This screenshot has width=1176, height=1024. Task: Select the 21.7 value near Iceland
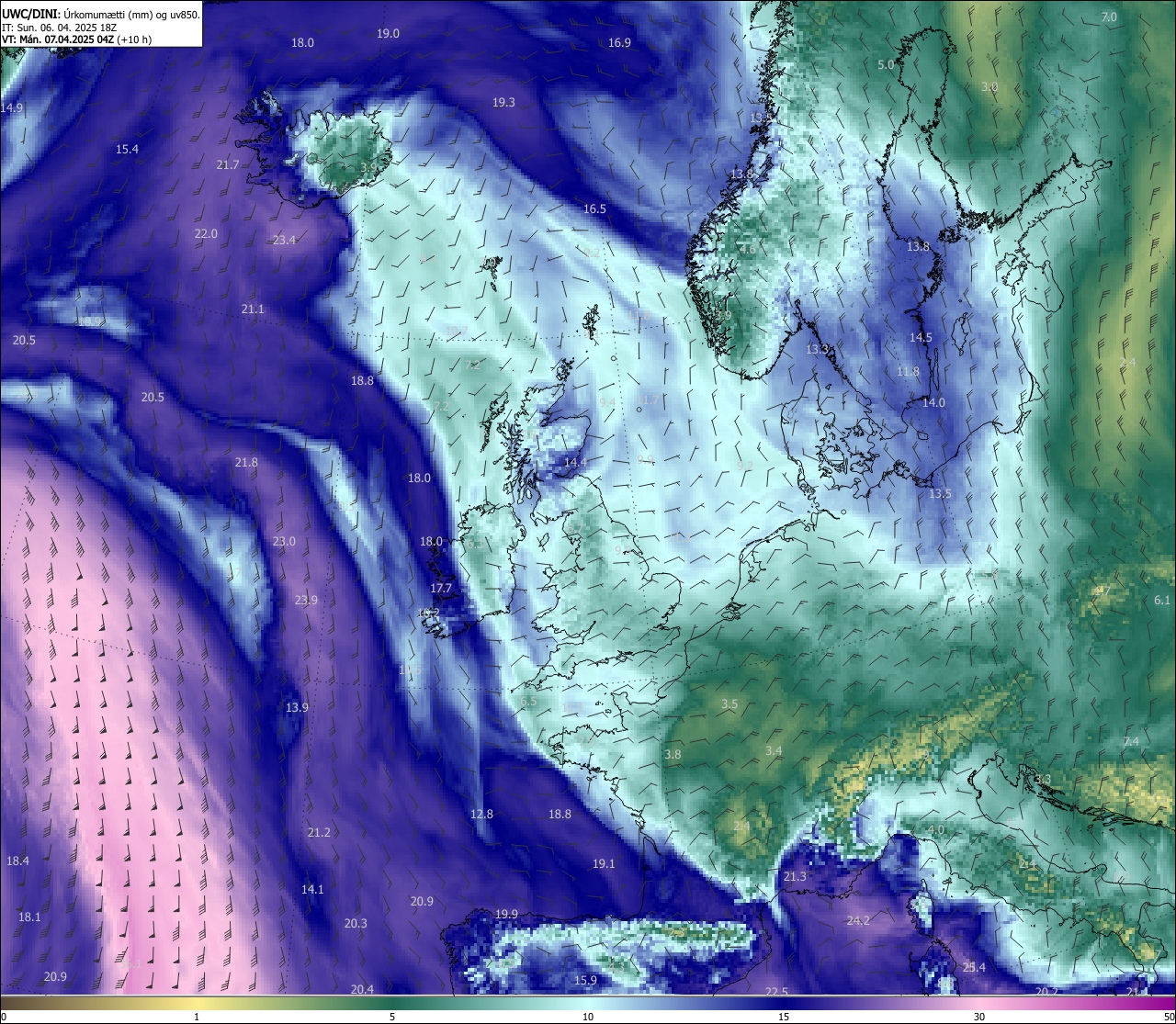[228, 165]
